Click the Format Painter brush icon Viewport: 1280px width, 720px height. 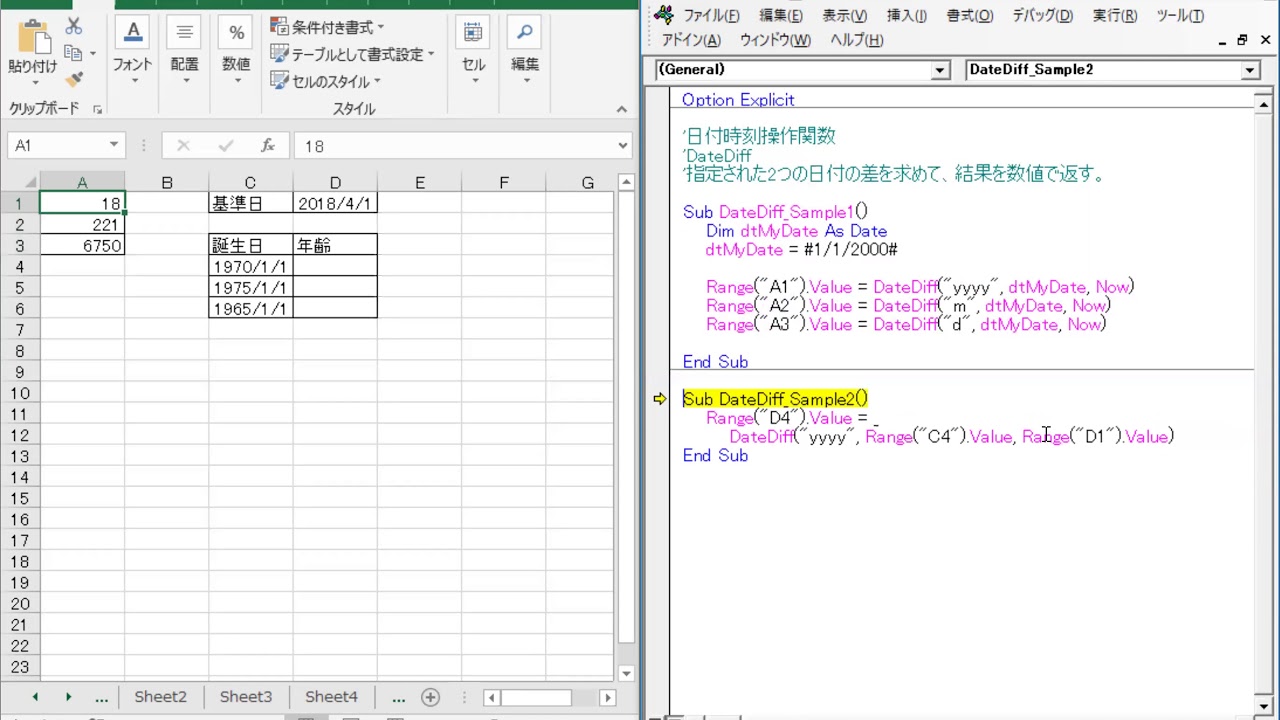click(73, 79)
